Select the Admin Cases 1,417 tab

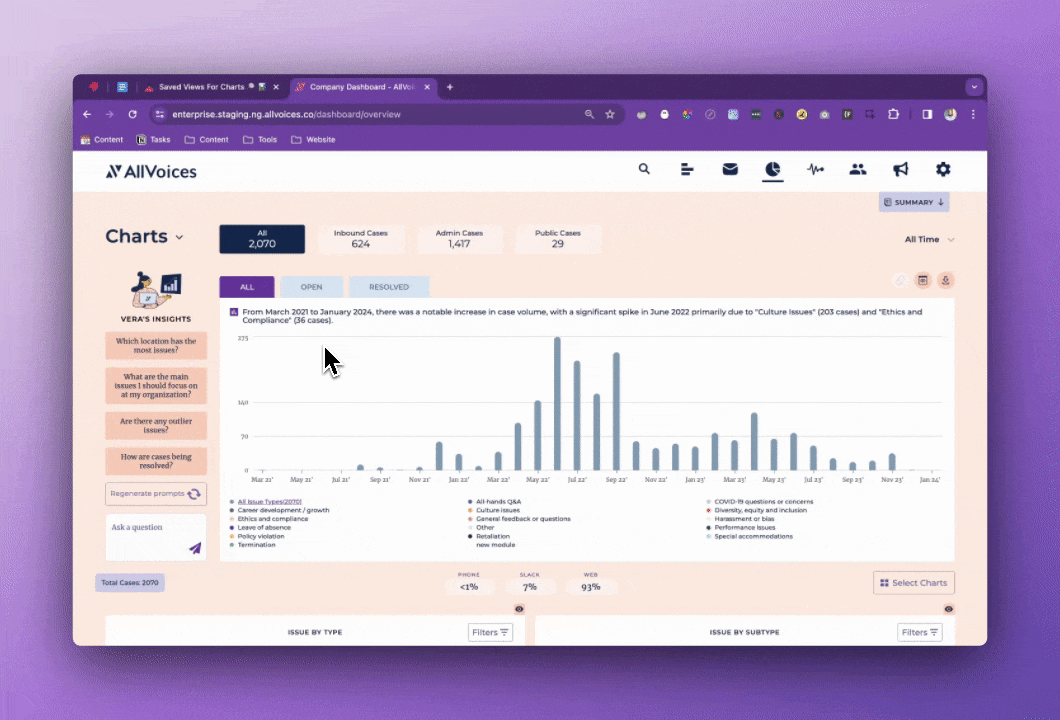pos(459,239)
